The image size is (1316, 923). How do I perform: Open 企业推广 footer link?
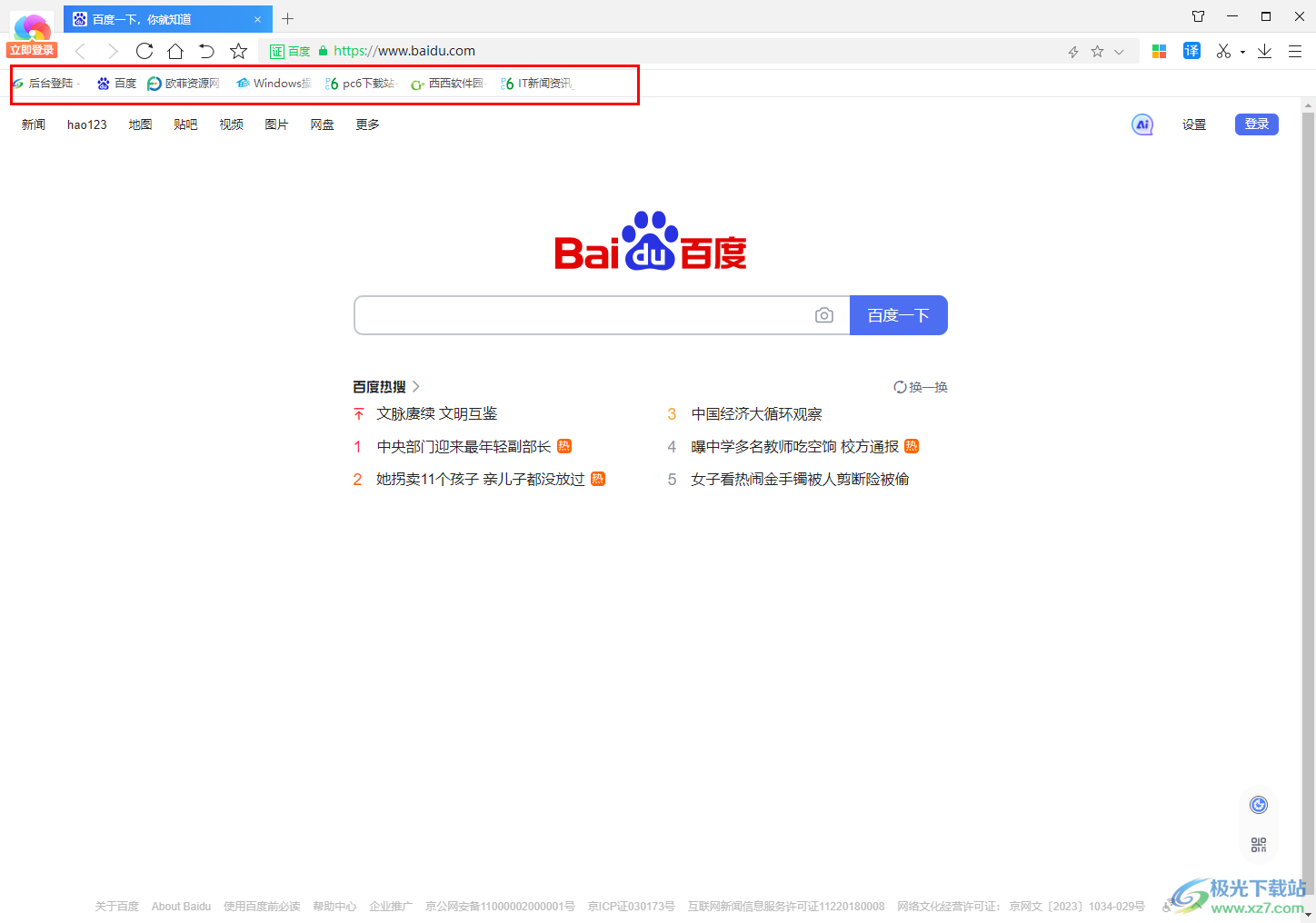[391, 907]
